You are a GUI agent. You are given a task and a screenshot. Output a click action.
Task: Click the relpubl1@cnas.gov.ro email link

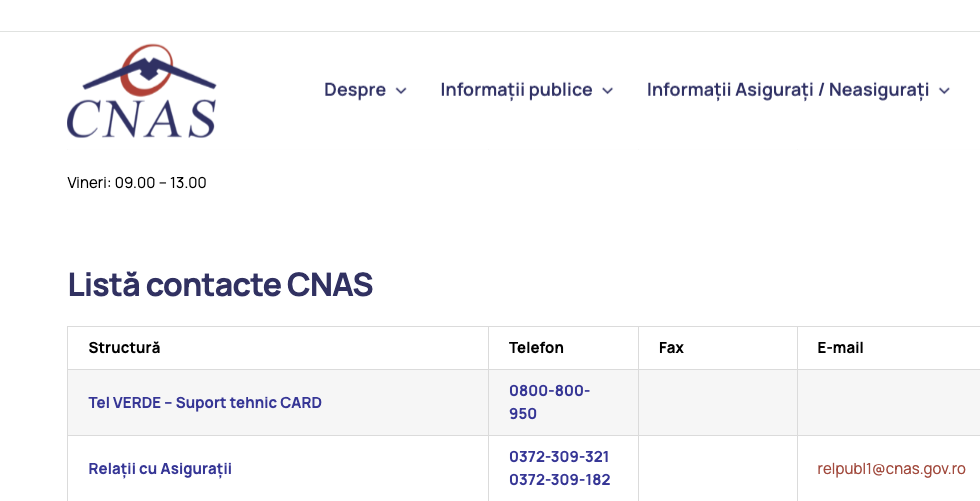(x=891, y=468)
